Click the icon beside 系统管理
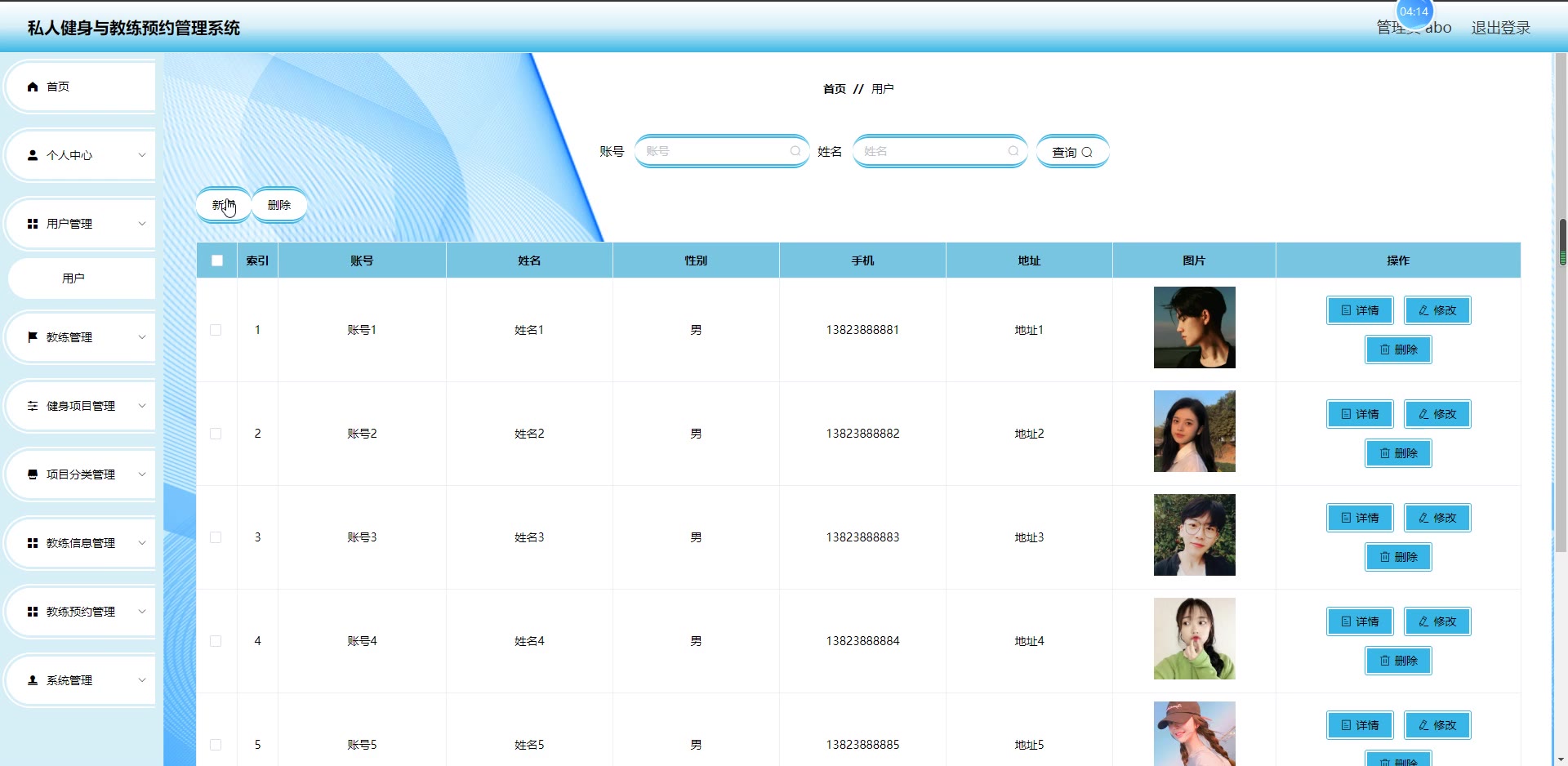Viewport: 1568px width, 766px height. tap(33, 680)
